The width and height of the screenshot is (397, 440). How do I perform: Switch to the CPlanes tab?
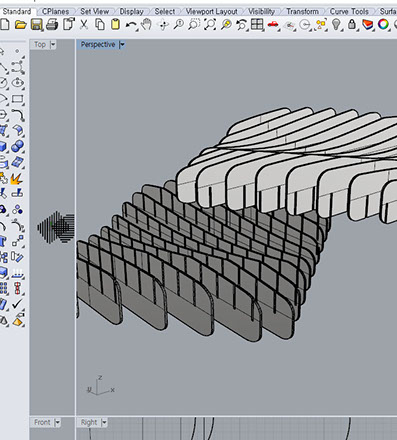tap(55, 11)
